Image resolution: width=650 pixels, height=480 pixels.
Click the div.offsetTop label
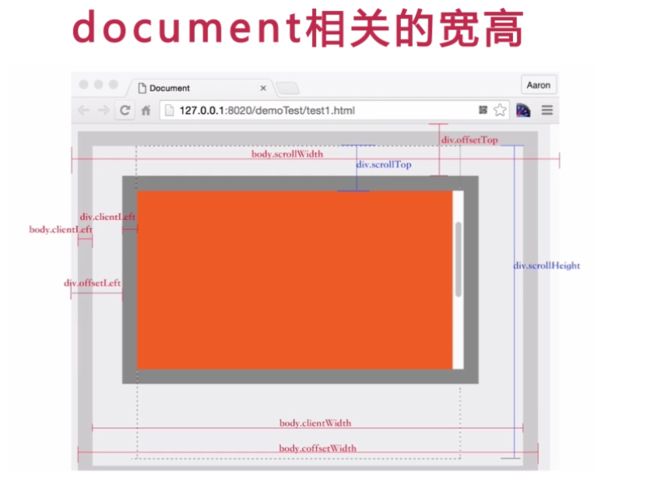click(x=469, y=140)
